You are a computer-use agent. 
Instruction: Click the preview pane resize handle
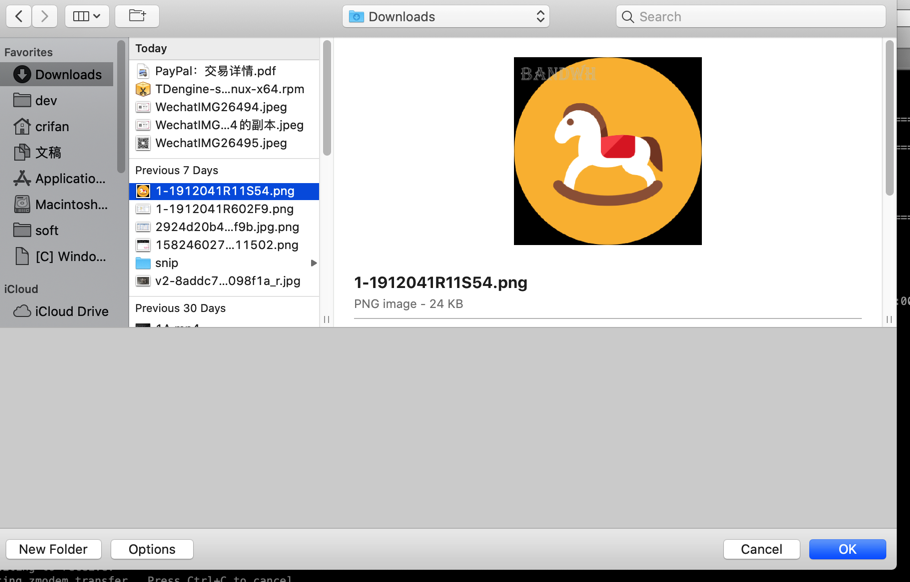889,320
